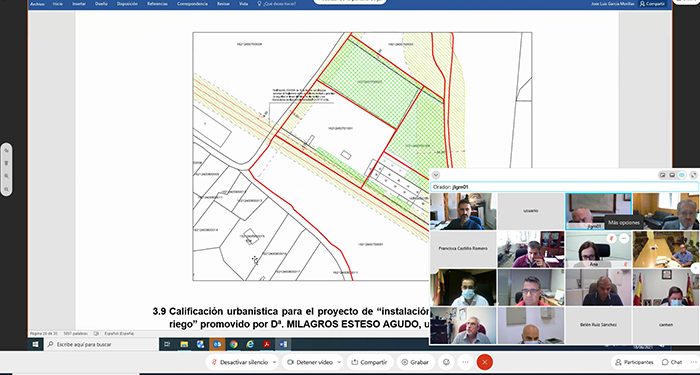Screen dimensions: 700x375
Task: Click the meeting Compartir screen button
Action: 370,362
